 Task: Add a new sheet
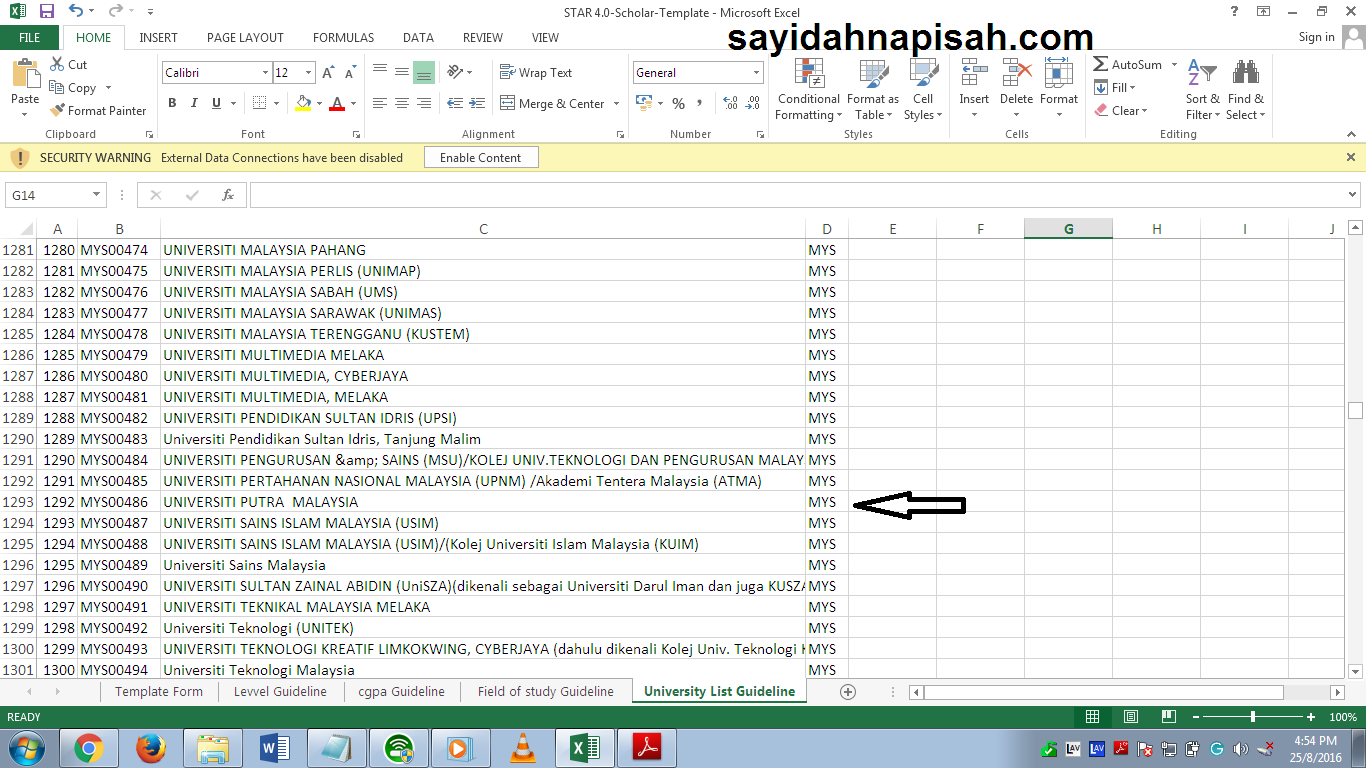848,692
